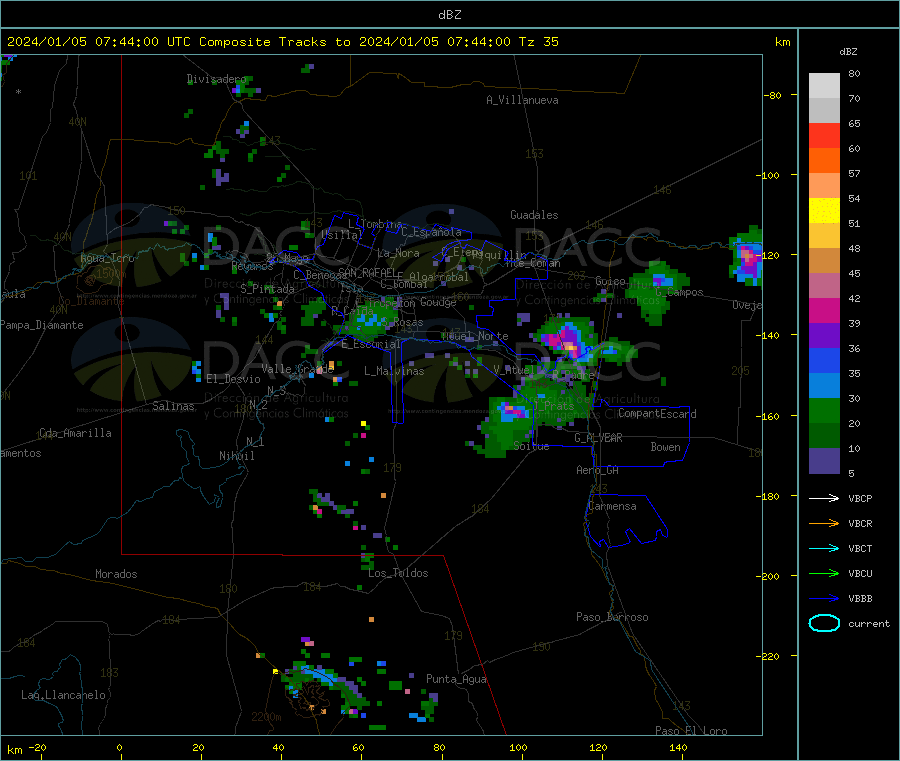Viewport: 900px width, 761px height.
Task: Click the storm cell west of Soitue
Action: coord(507,425)
